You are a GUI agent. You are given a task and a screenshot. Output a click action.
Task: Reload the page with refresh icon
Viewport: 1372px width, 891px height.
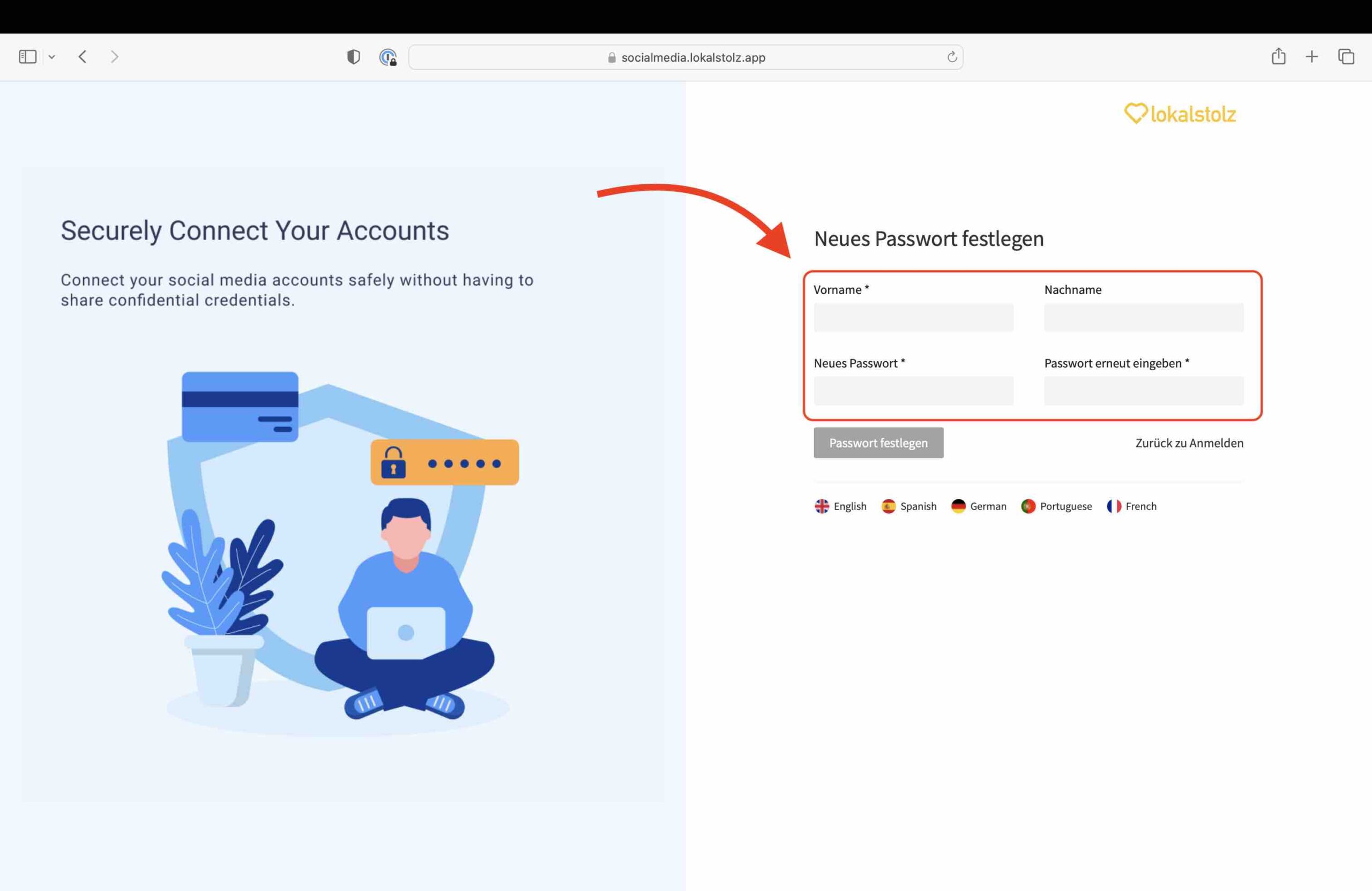point(952,57)
